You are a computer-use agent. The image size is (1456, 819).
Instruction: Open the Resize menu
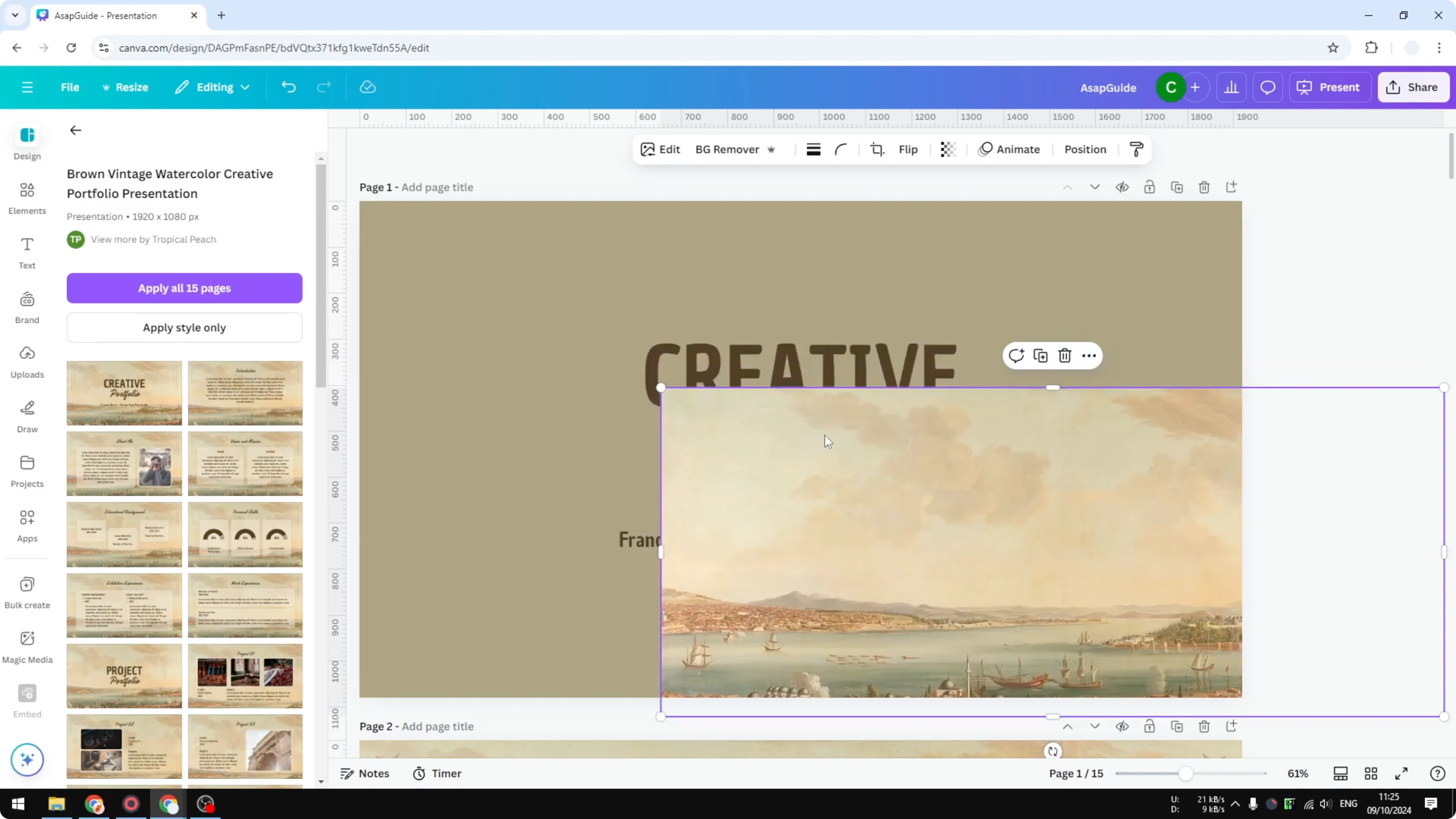125,87
